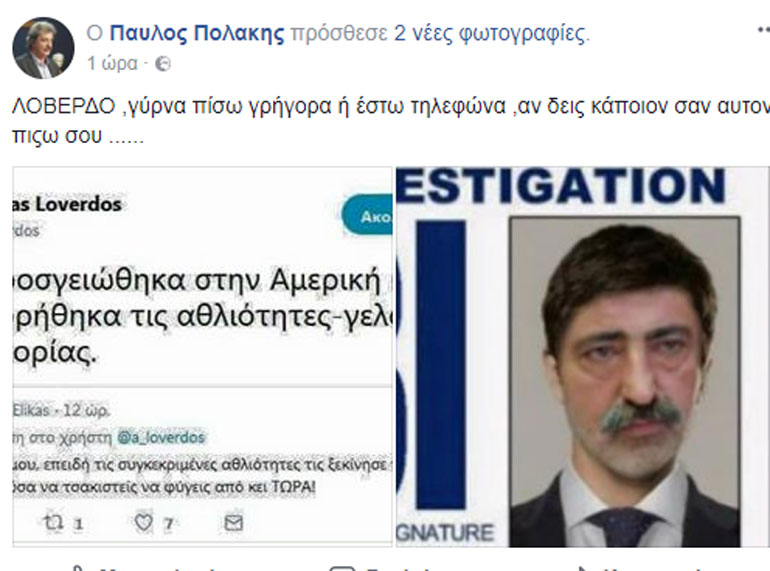Click the '1 ώρα' post timestamp
Screen dimensions: 770x571
coord(112,63)
